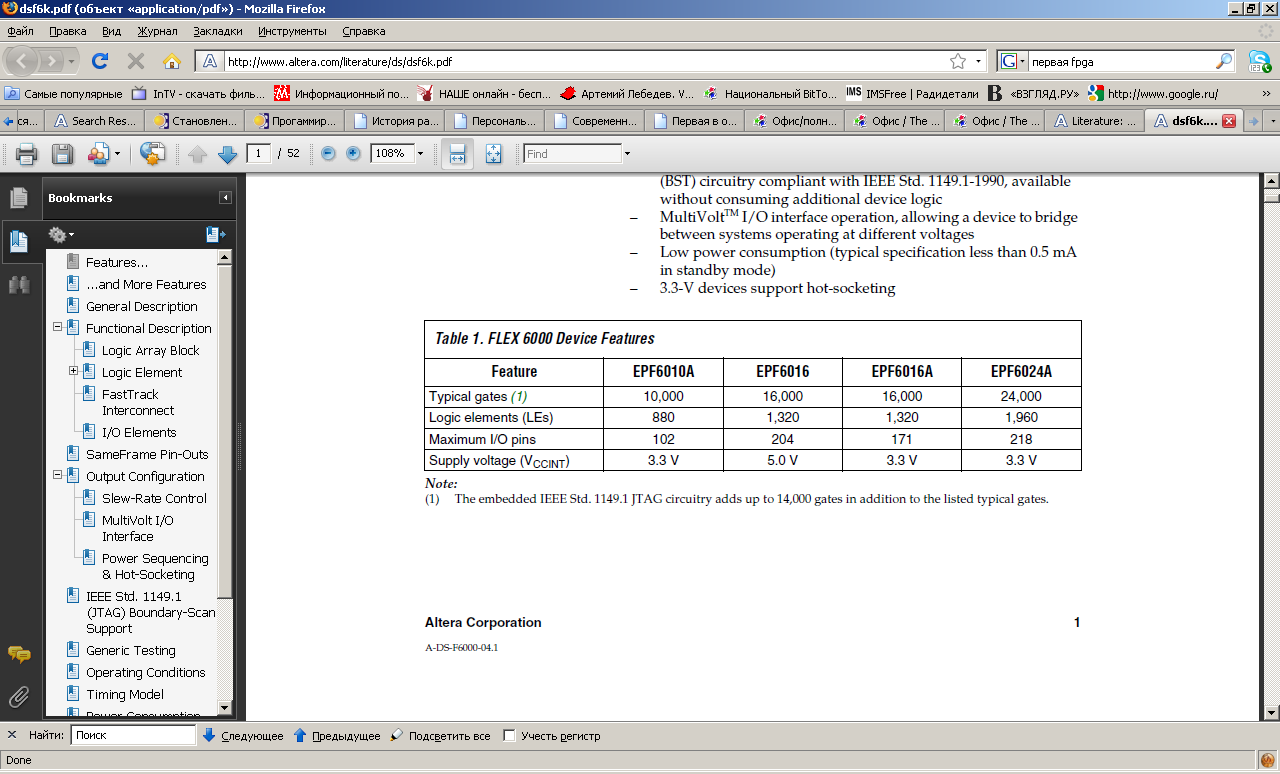Image resolution: width=1280 pixels, height=774 pixels.
Task: Open the Файл menu
Action: click(x=20, y=31)
